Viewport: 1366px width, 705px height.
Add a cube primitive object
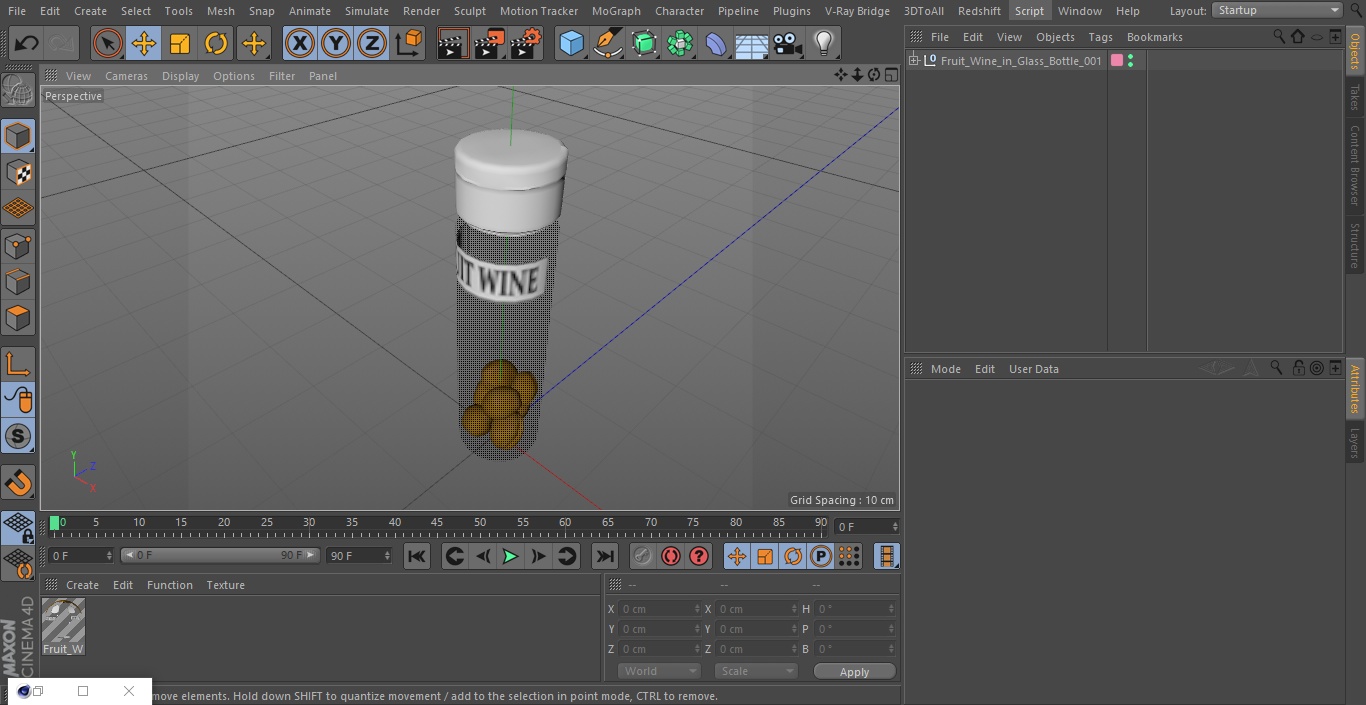pyautogui.click(x=571, y=43)
